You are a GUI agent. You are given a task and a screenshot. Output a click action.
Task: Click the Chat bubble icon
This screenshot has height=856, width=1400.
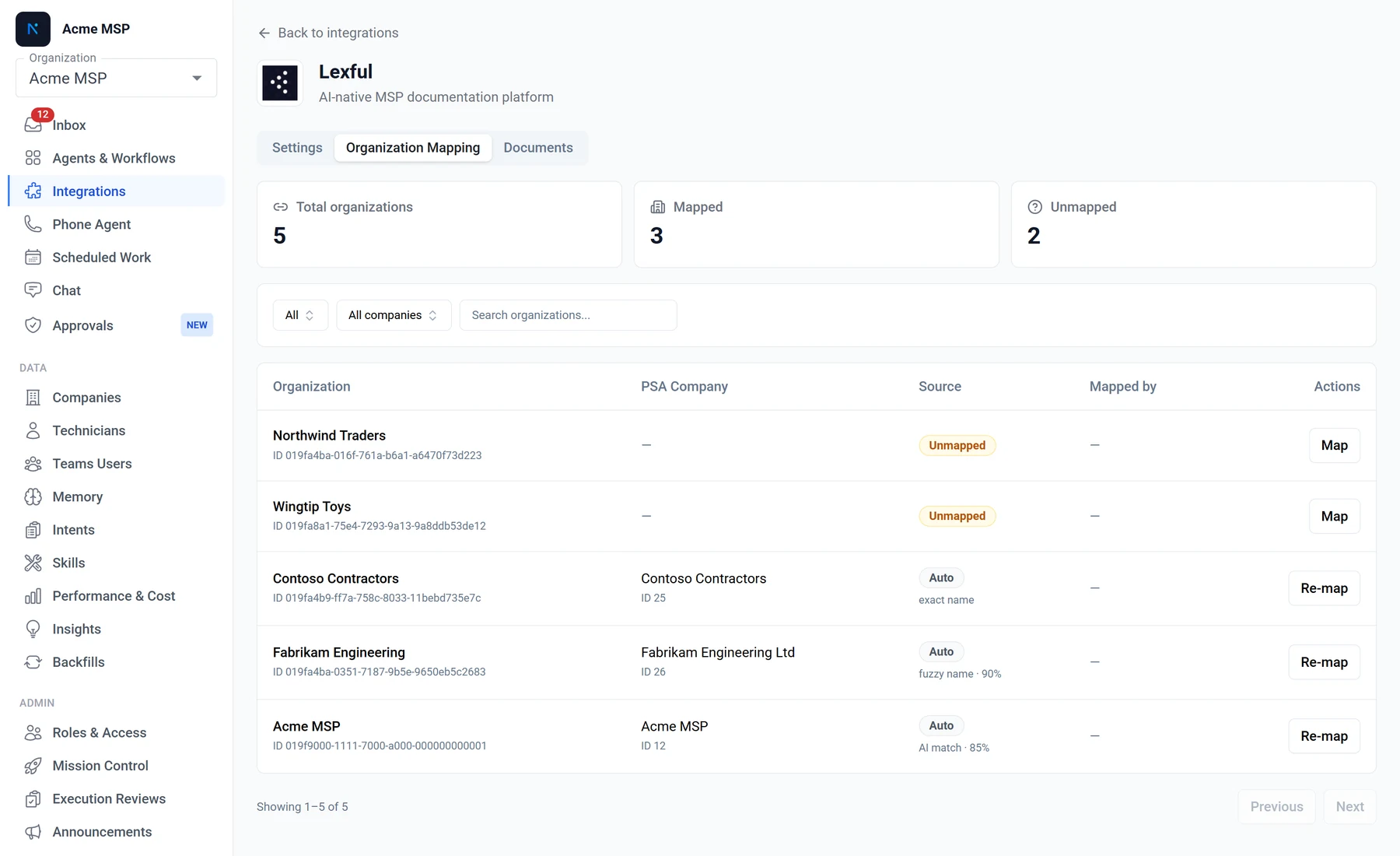click(x=33, y=290)
